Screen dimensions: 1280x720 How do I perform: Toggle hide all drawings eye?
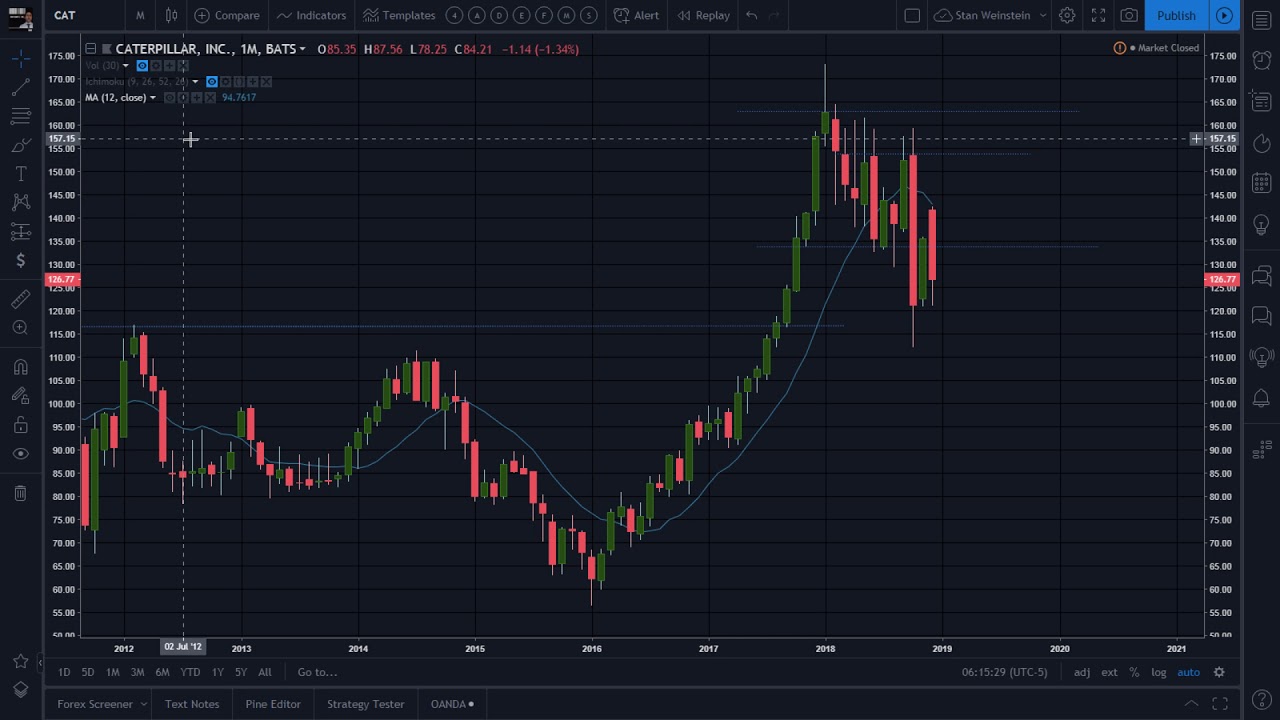point(20,453)
